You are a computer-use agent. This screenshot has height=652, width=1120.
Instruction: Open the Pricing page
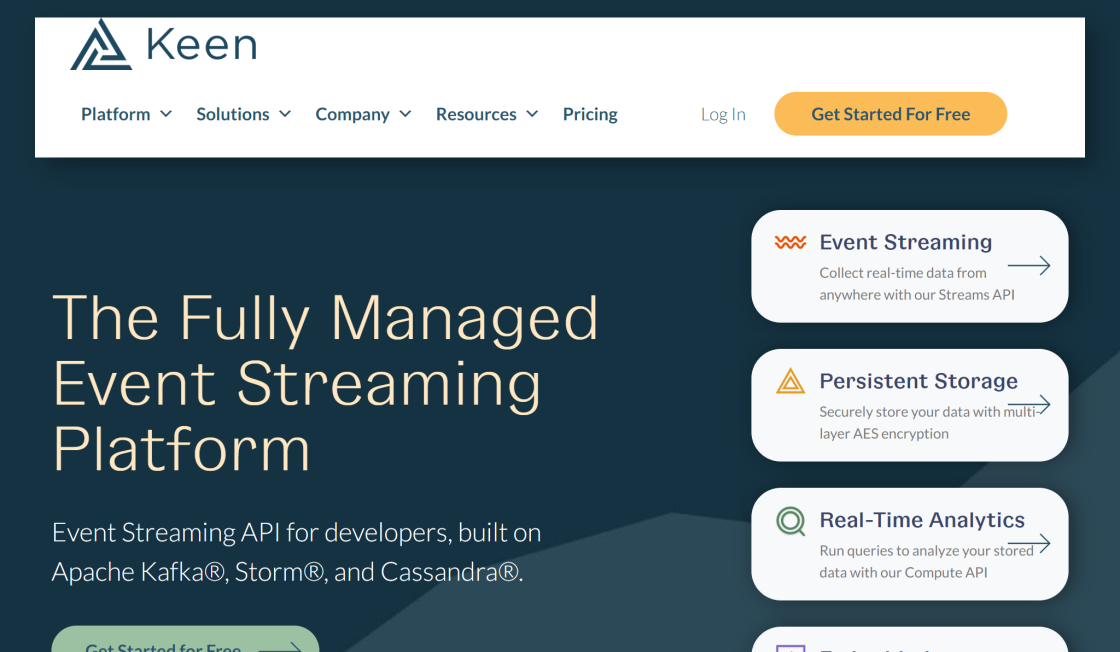[590, 114]
